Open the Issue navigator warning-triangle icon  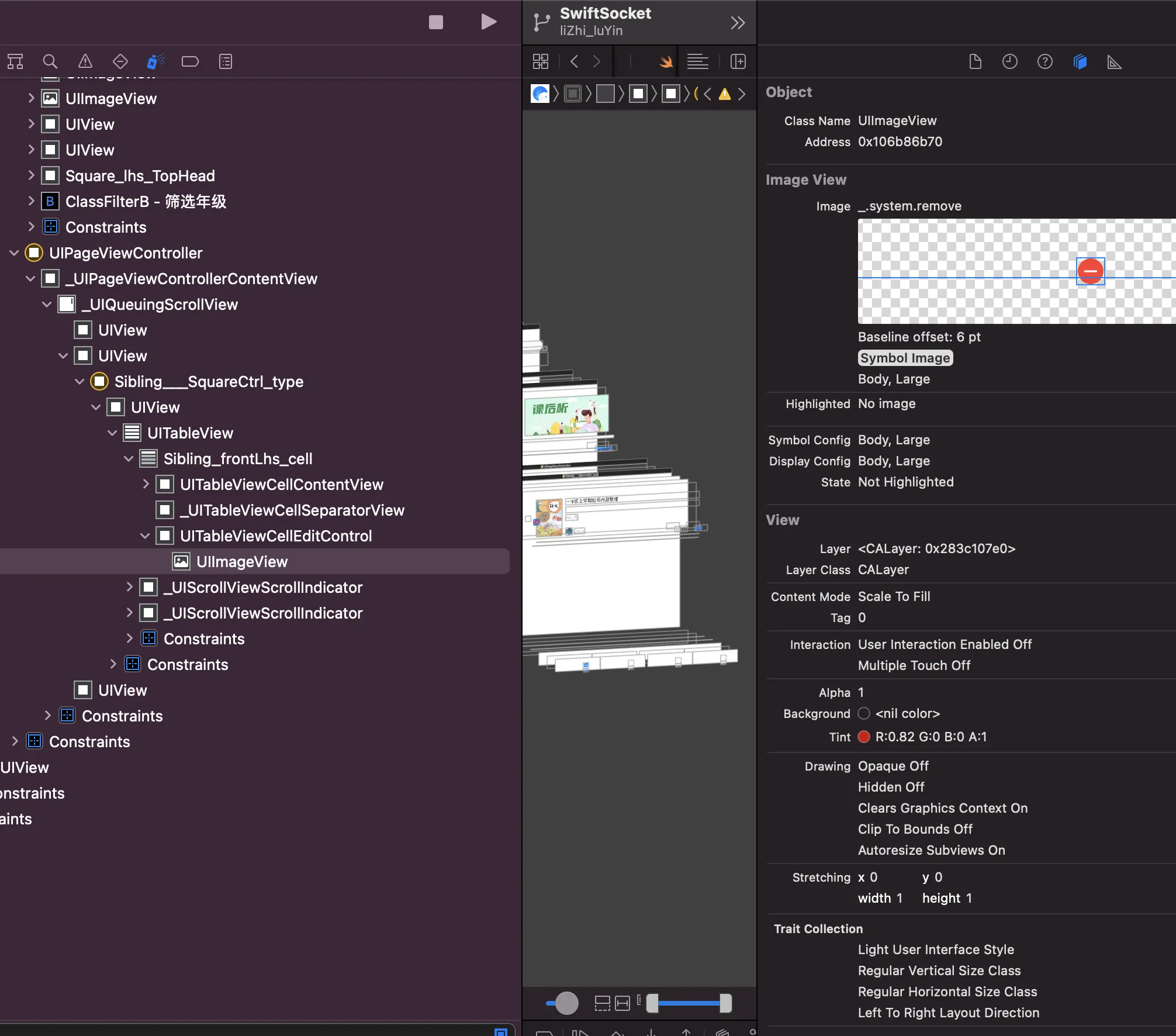(x=85, y=61)
